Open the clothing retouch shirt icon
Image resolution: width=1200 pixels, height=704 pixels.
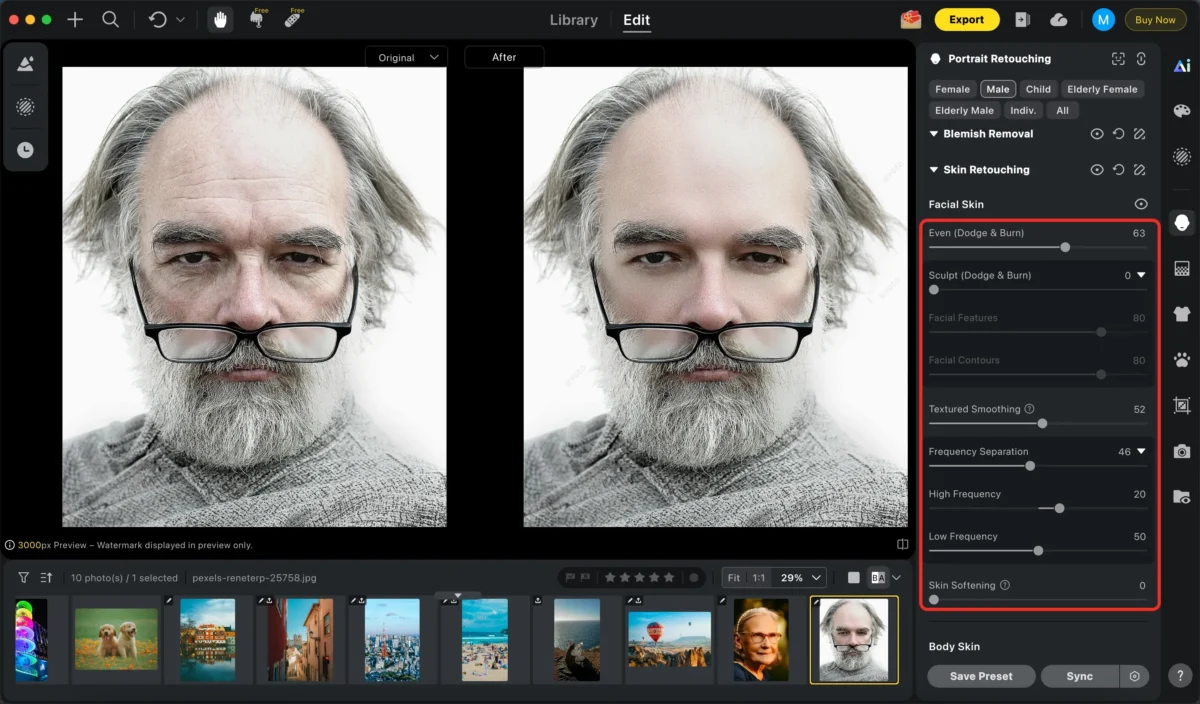(1182, 314)
